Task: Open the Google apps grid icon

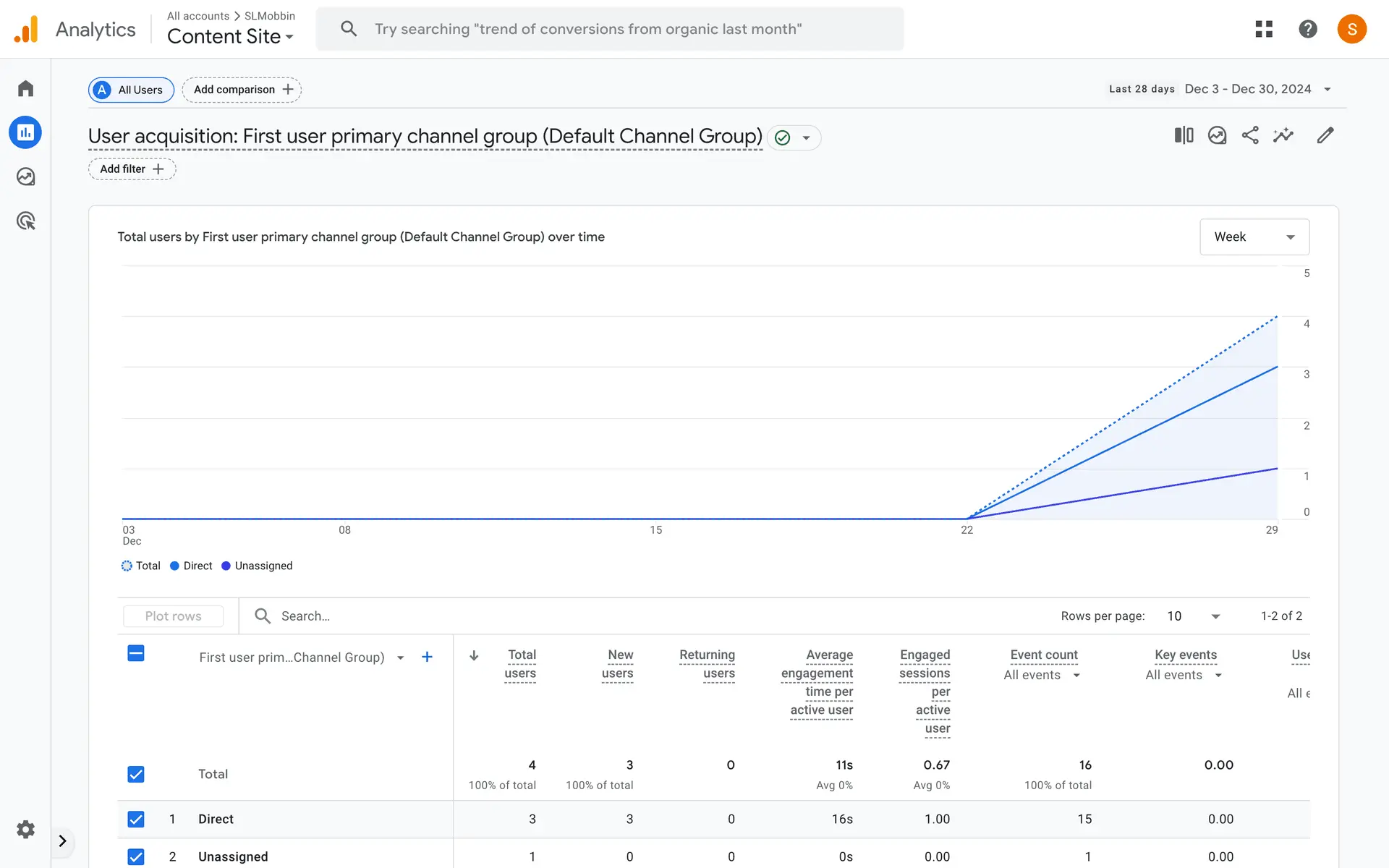Action: point(1264,29)
